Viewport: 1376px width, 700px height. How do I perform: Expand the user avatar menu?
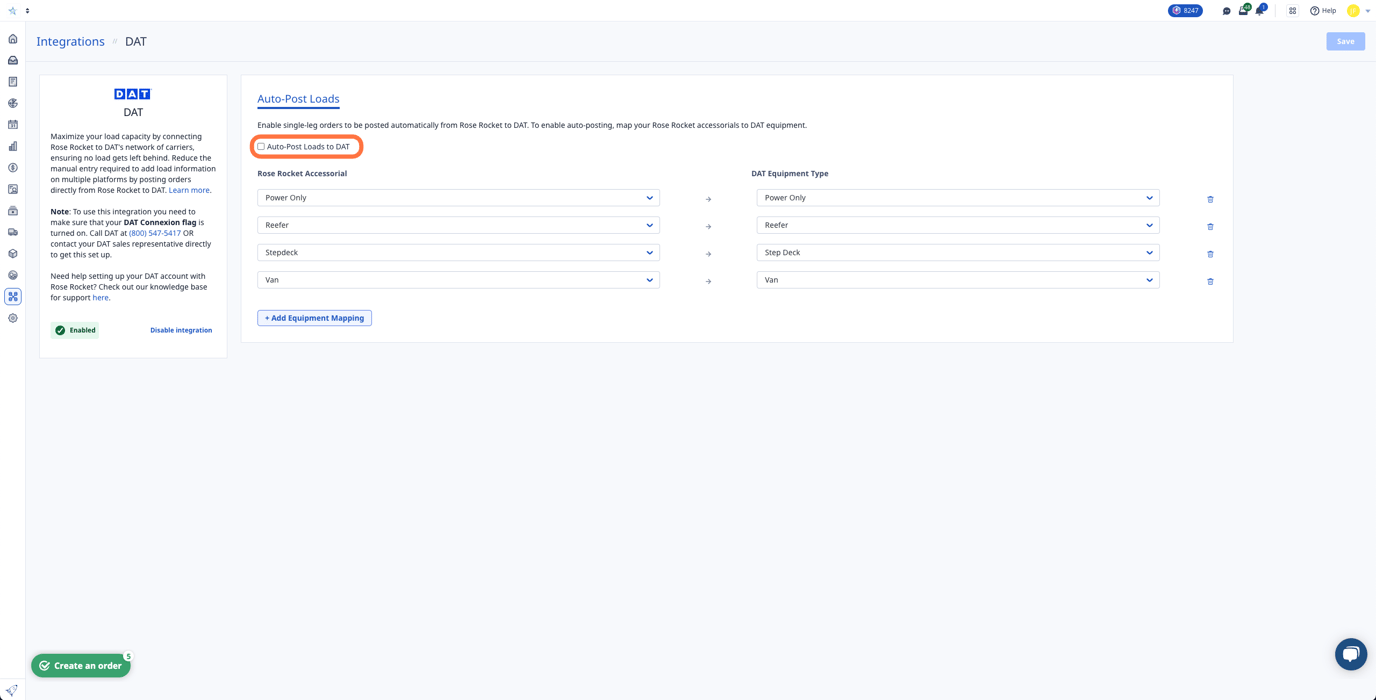point(1356,10)
